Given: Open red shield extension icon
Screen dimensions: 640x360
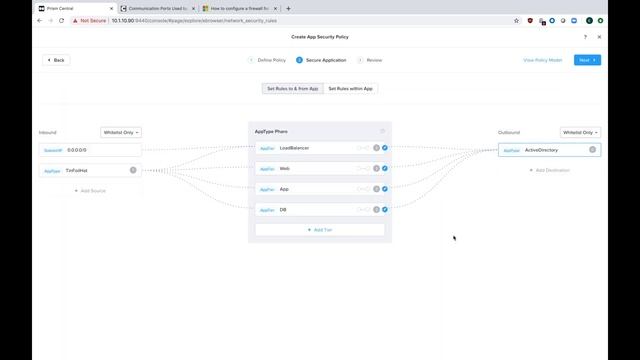Looking at the screenshot, I should coord(530,20).
